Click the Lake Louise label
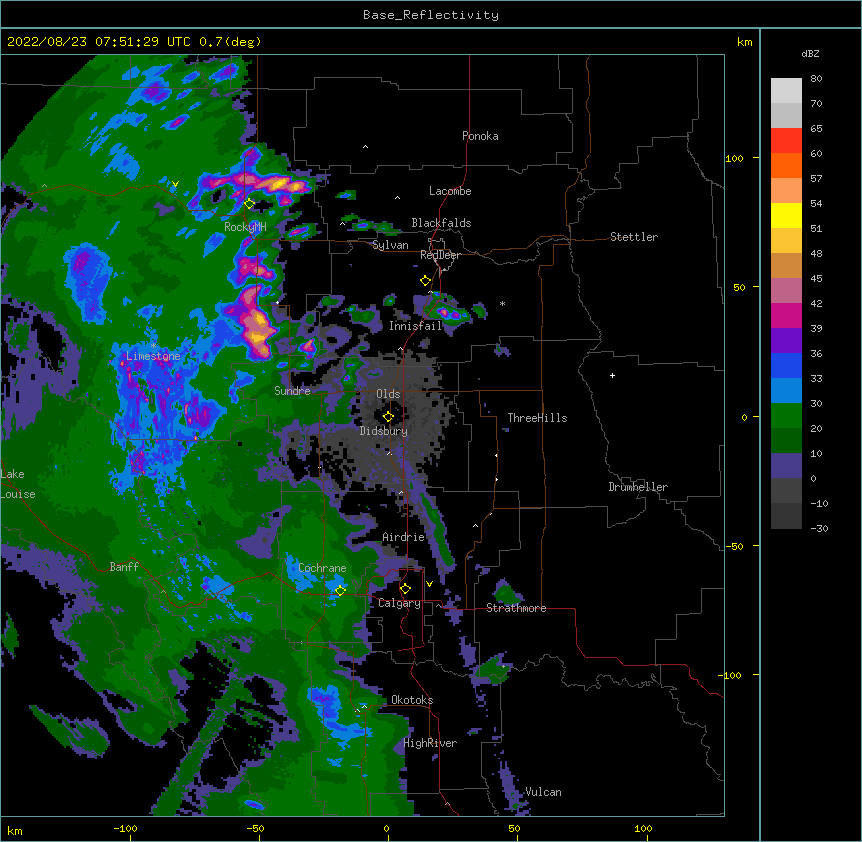 coord(18,484)
